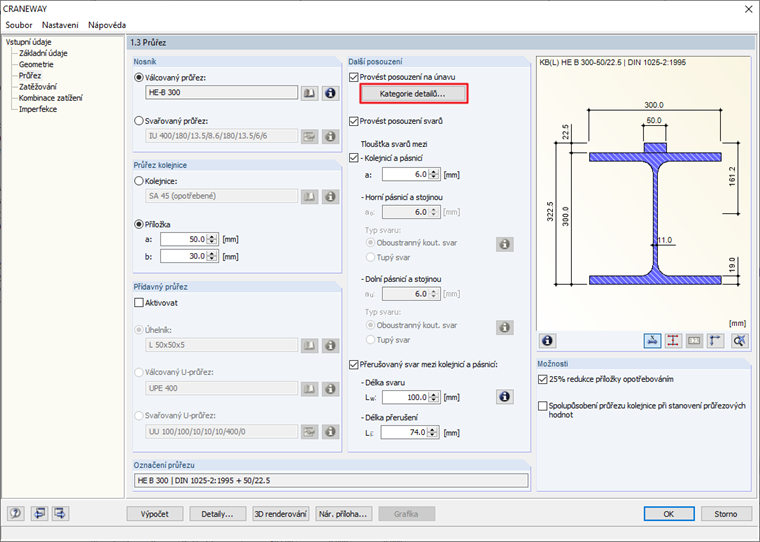Reset zoom in cross-section preview
This screenshot has height=542, width=760.
coord(740,341)
